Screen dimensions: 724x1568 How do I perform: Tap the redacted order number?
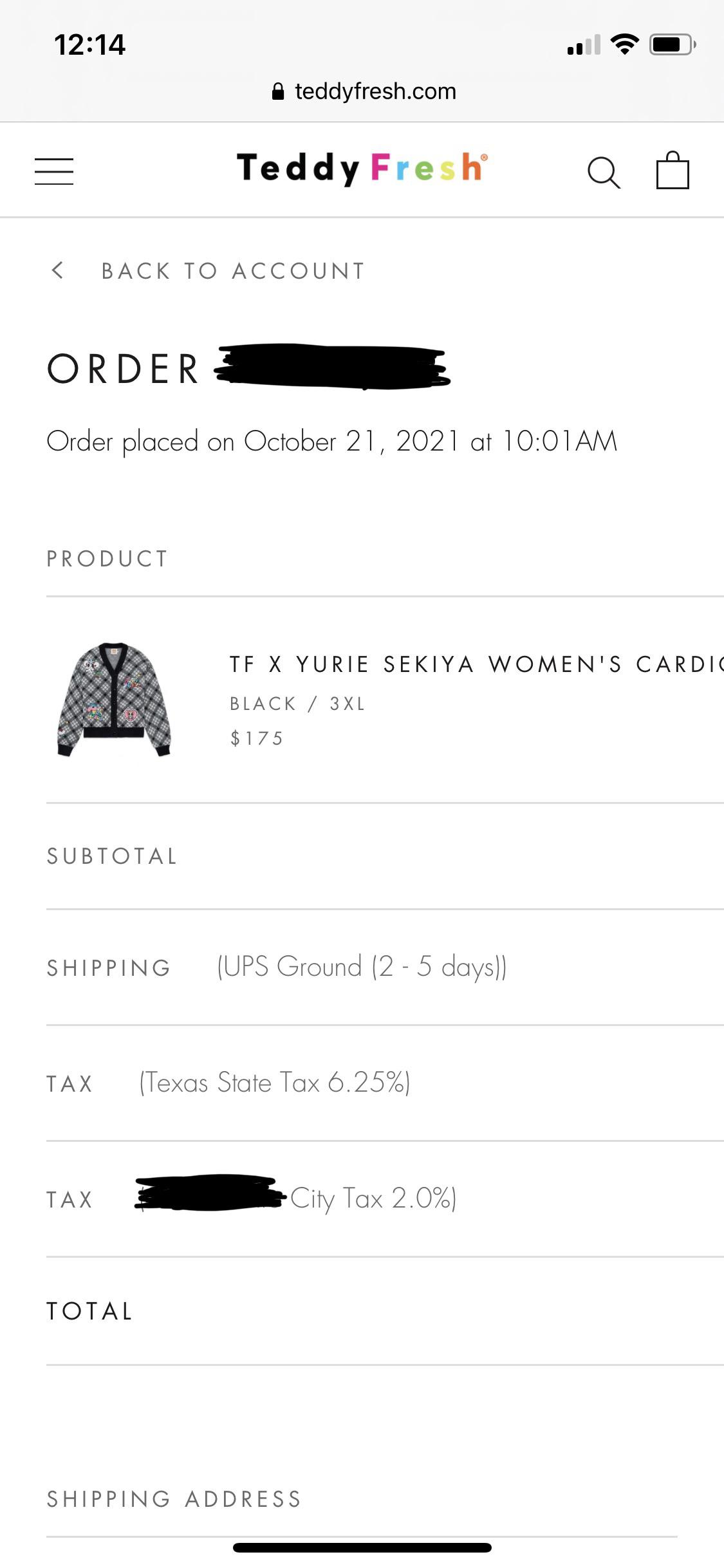[331, 367]
